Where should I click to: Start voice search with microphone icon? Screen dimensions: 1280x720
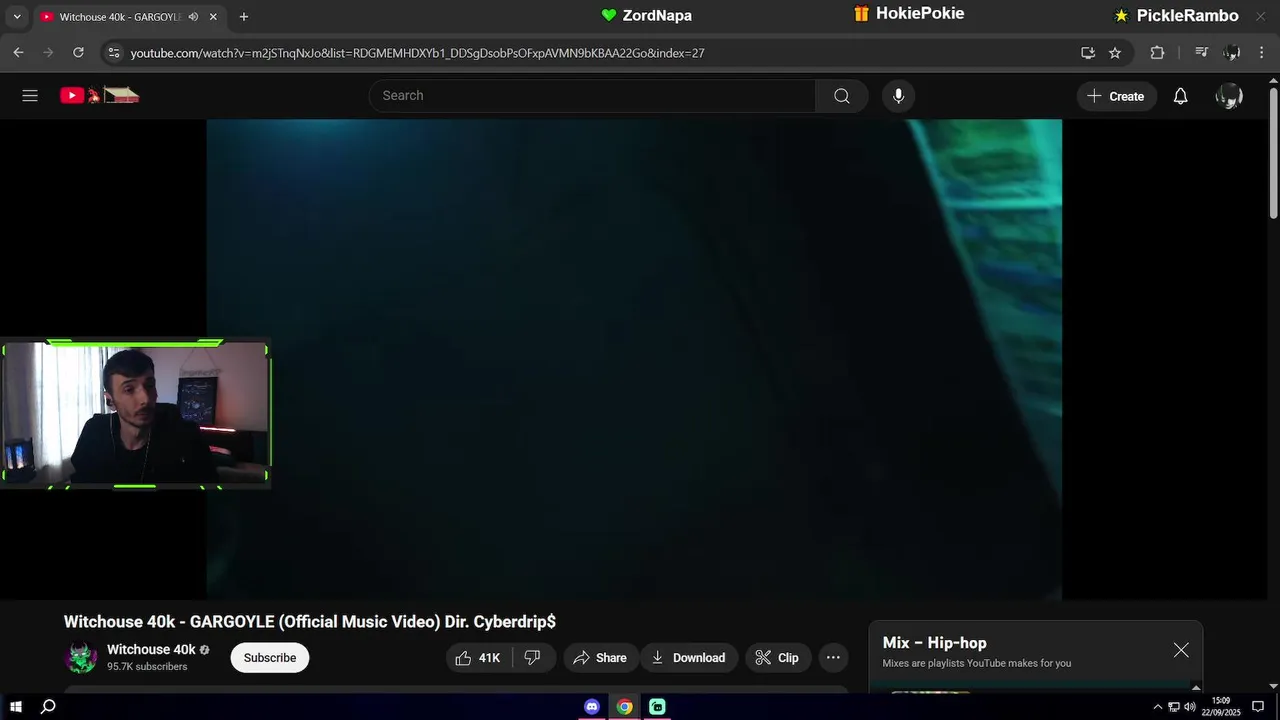click(898, 96)
